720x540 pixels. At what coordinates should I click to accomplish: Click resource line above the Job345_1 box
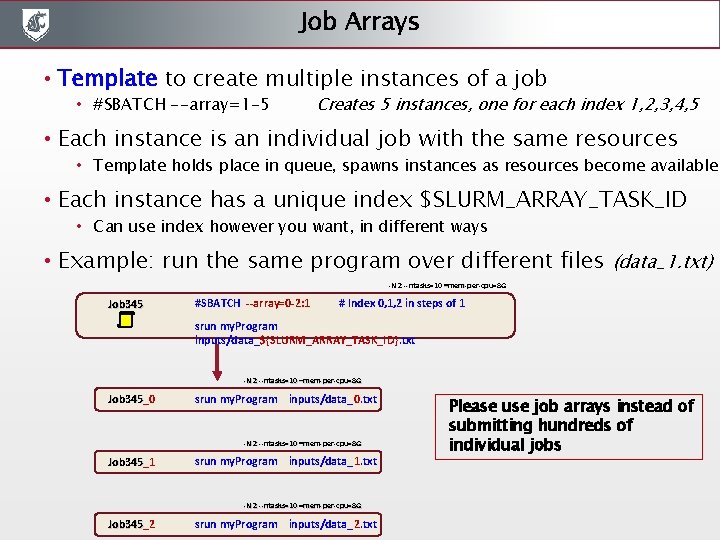pos(303,444)
